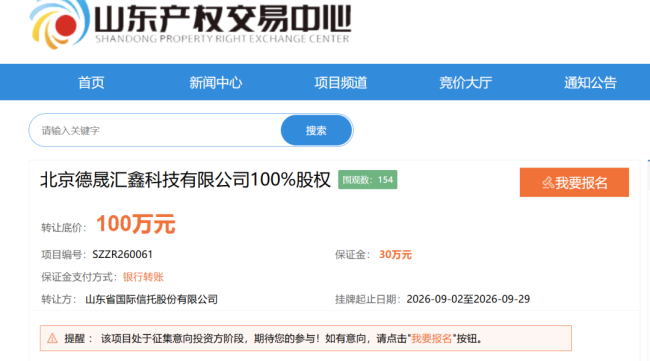Click the warning triangle icon beside 提醒
Screen dimensions: 650x361
pyautogui.click(x=52, y=339)
